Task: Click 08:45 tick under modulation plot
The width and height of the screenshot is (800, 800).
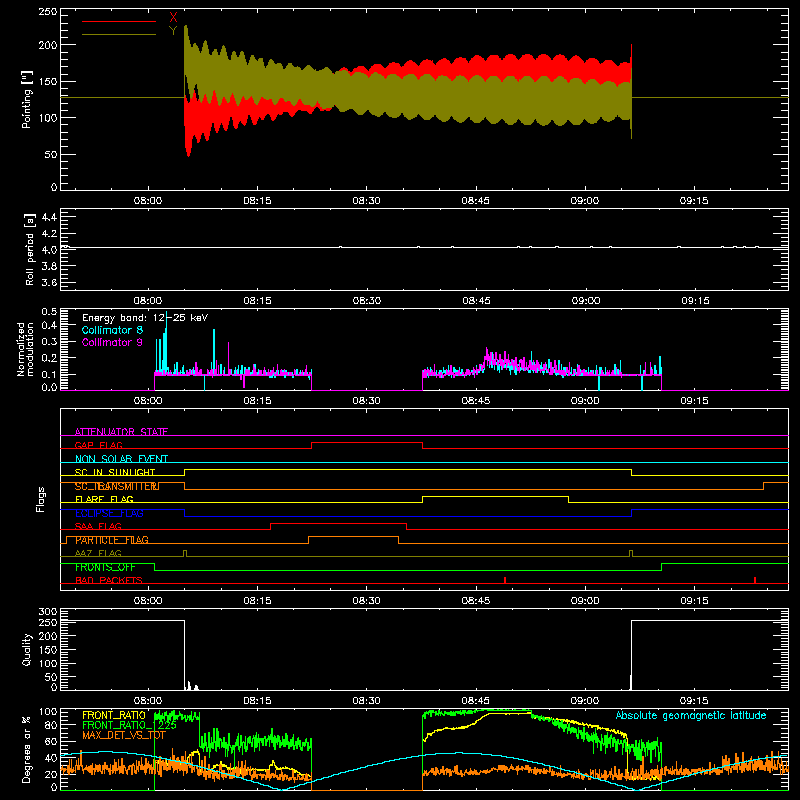Action: pos(476,401)
